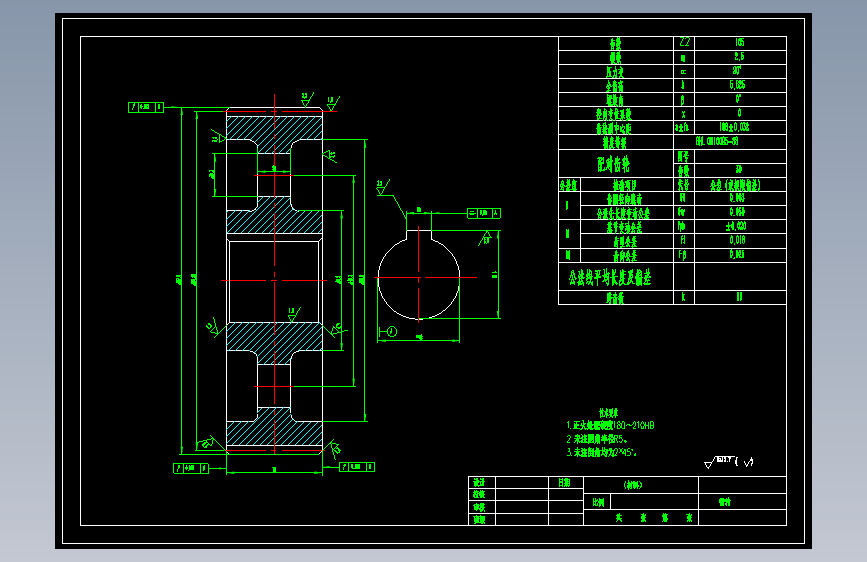Pick the 代号 column header
This screenshot has width=867, height=562.
[x=684, y=185]
